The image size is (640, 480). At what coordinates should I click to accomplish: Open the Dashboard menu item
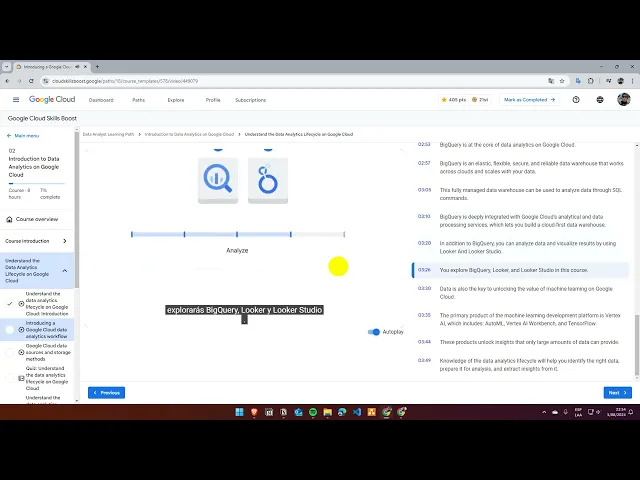101,100
